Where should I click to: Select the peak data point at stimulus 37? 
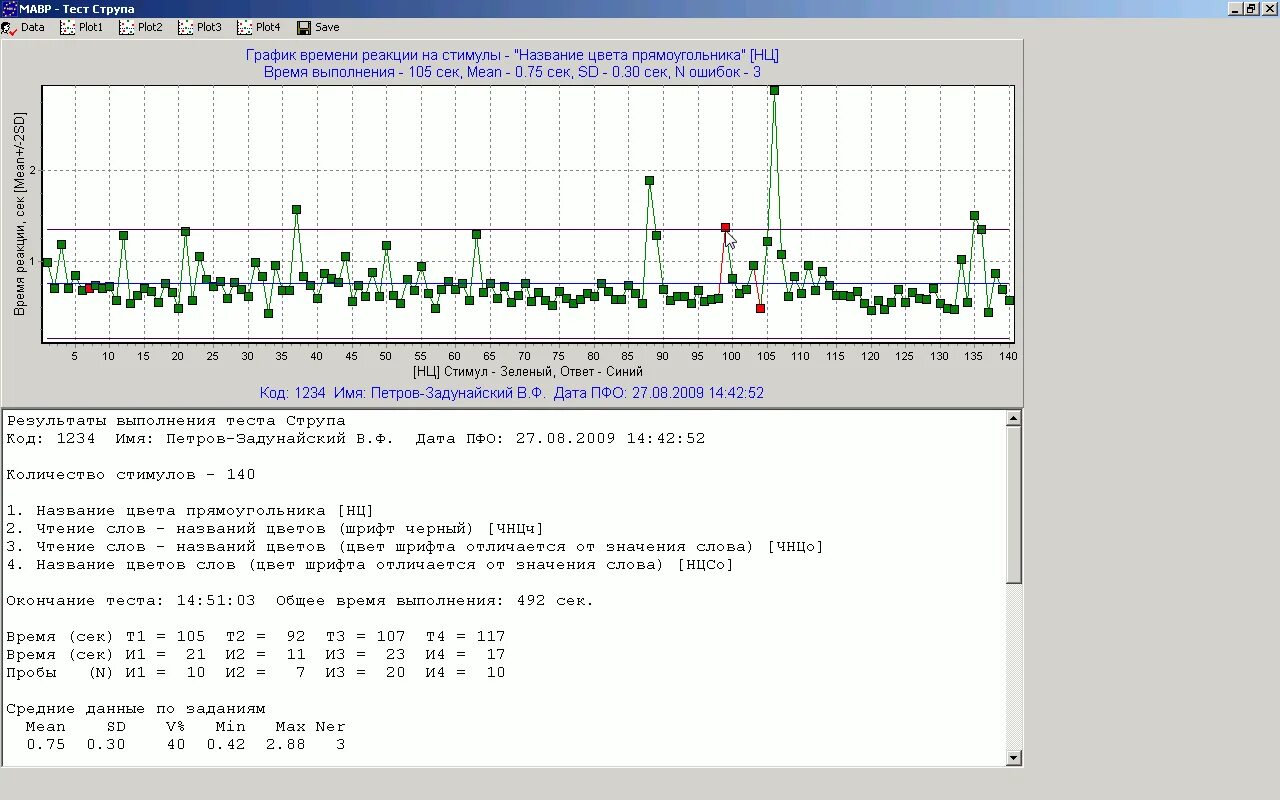pos(296,210)
